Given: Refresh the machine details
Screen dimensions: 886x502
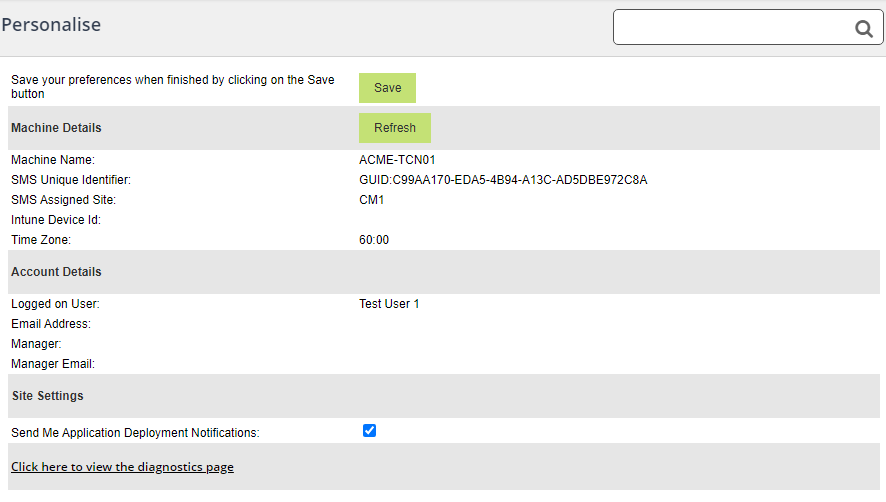Looking at the screenshot, I should point(394,128).
